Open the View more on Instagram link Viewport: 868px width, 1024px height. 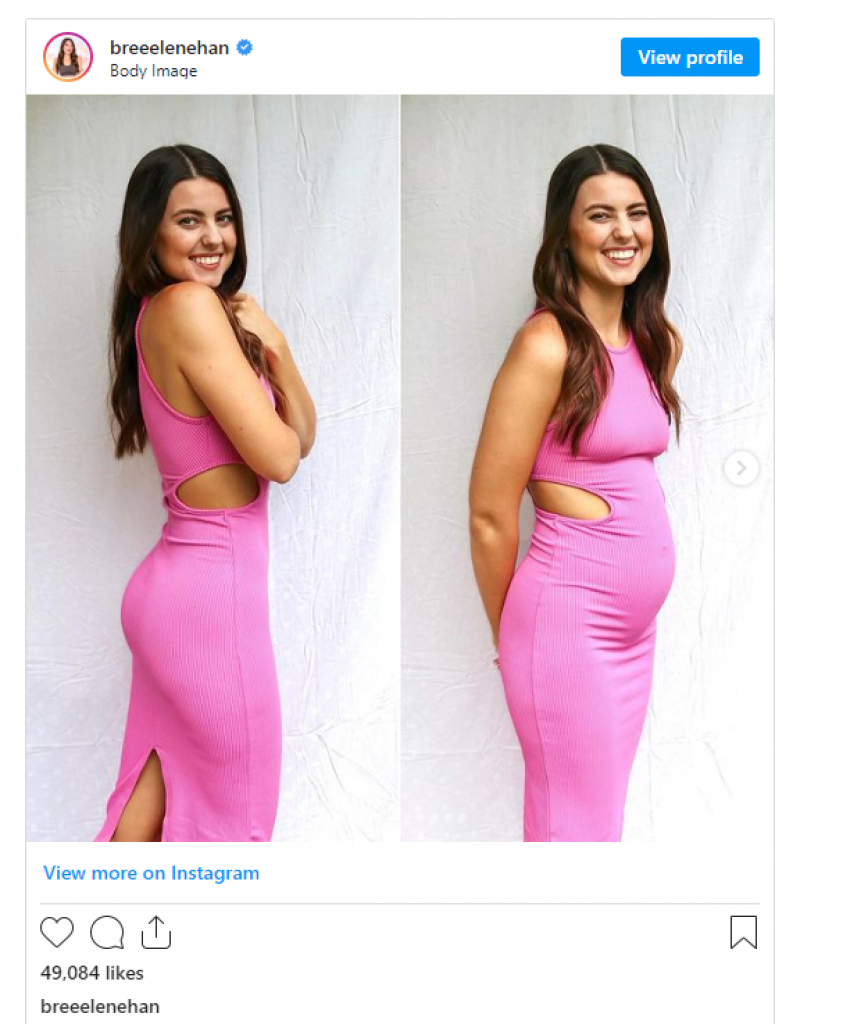(151, 873)
